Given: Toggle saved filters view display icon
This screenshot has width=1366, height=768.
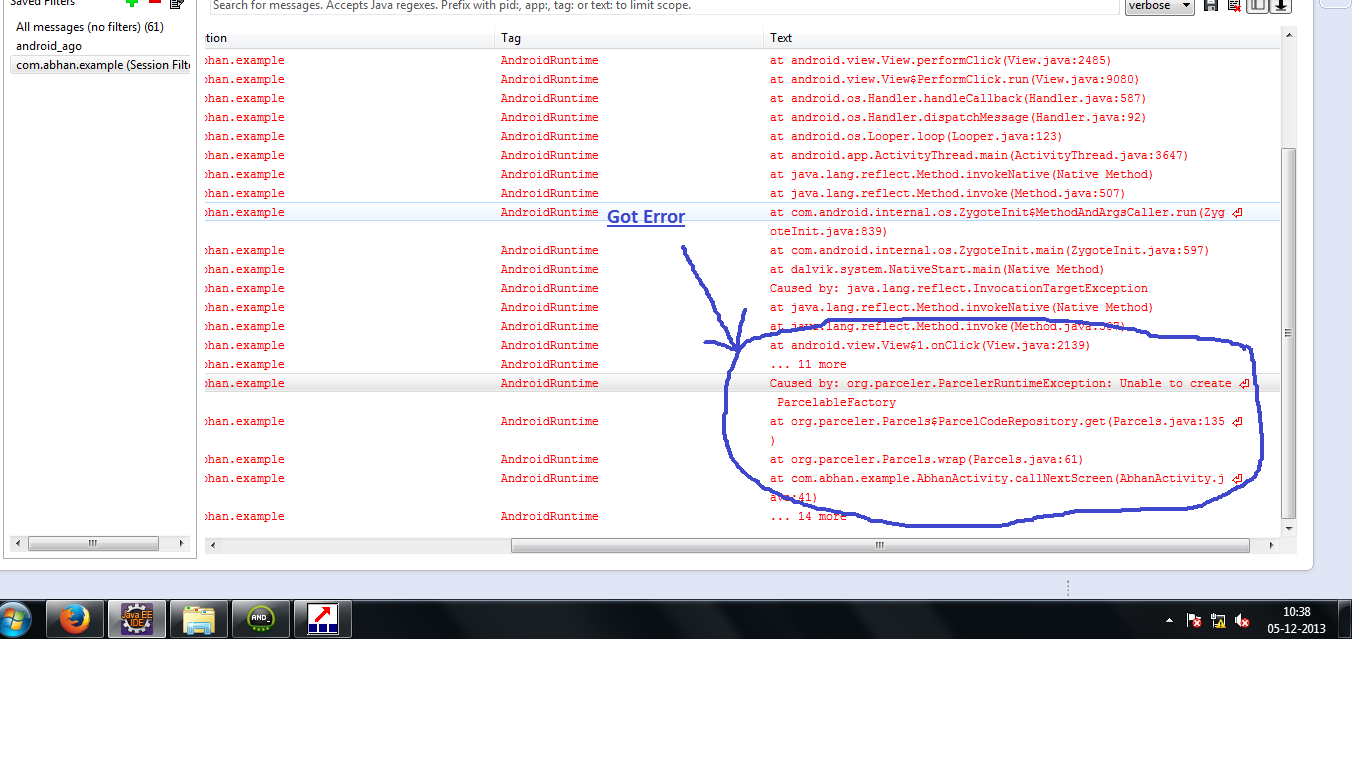Looking at the screenshot, I should coord(1257,5).
